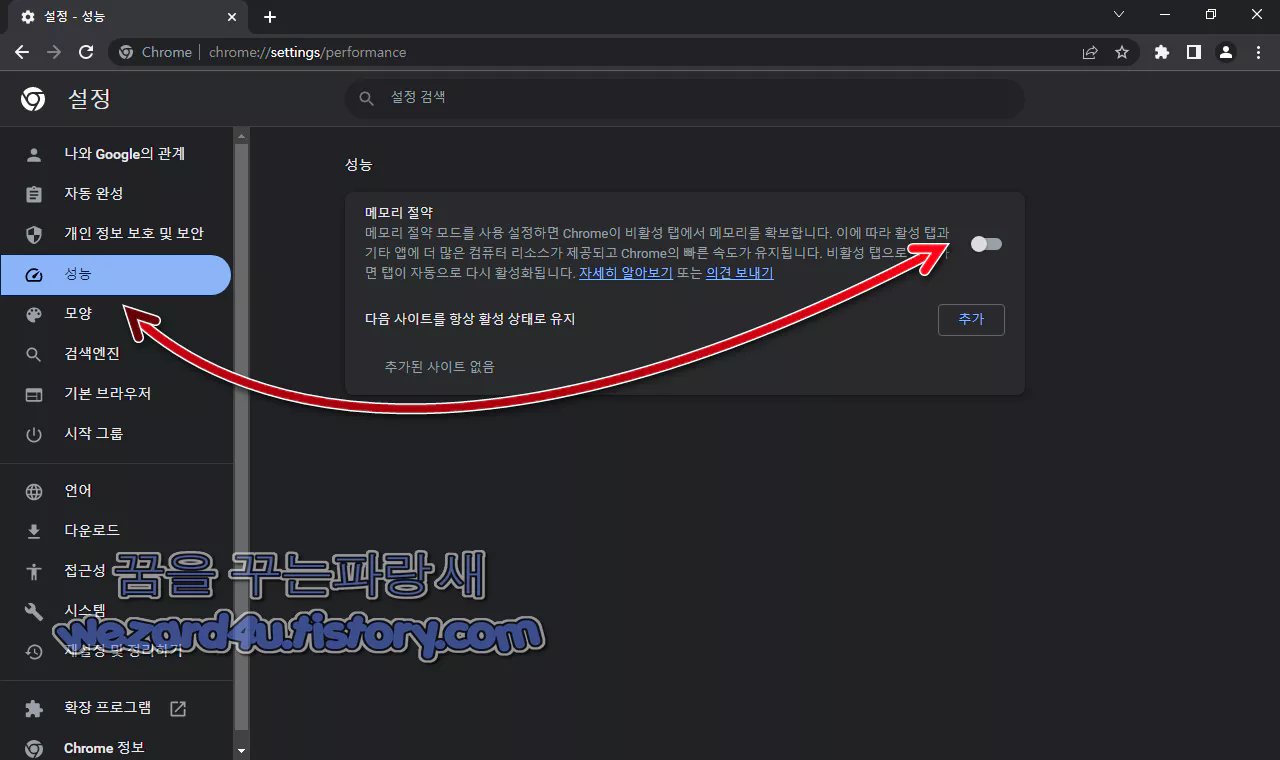Open 시작 그룹 settings
This screenshot has height=760, width=1280.
(x=116, y=434)
